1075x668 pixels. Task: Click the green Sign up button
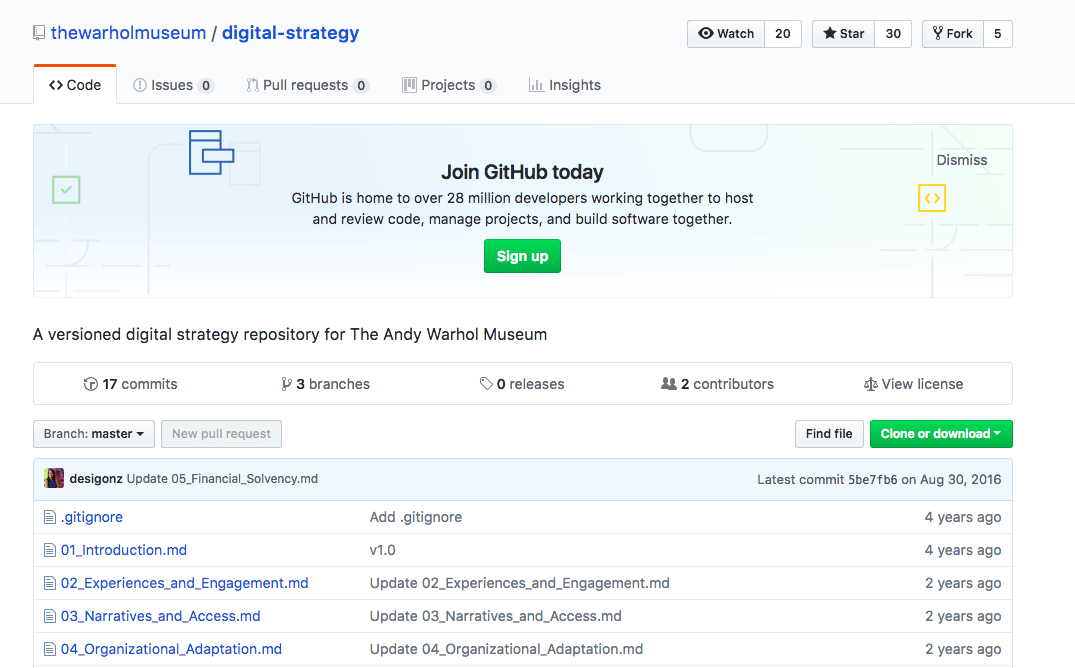(522, 256)
